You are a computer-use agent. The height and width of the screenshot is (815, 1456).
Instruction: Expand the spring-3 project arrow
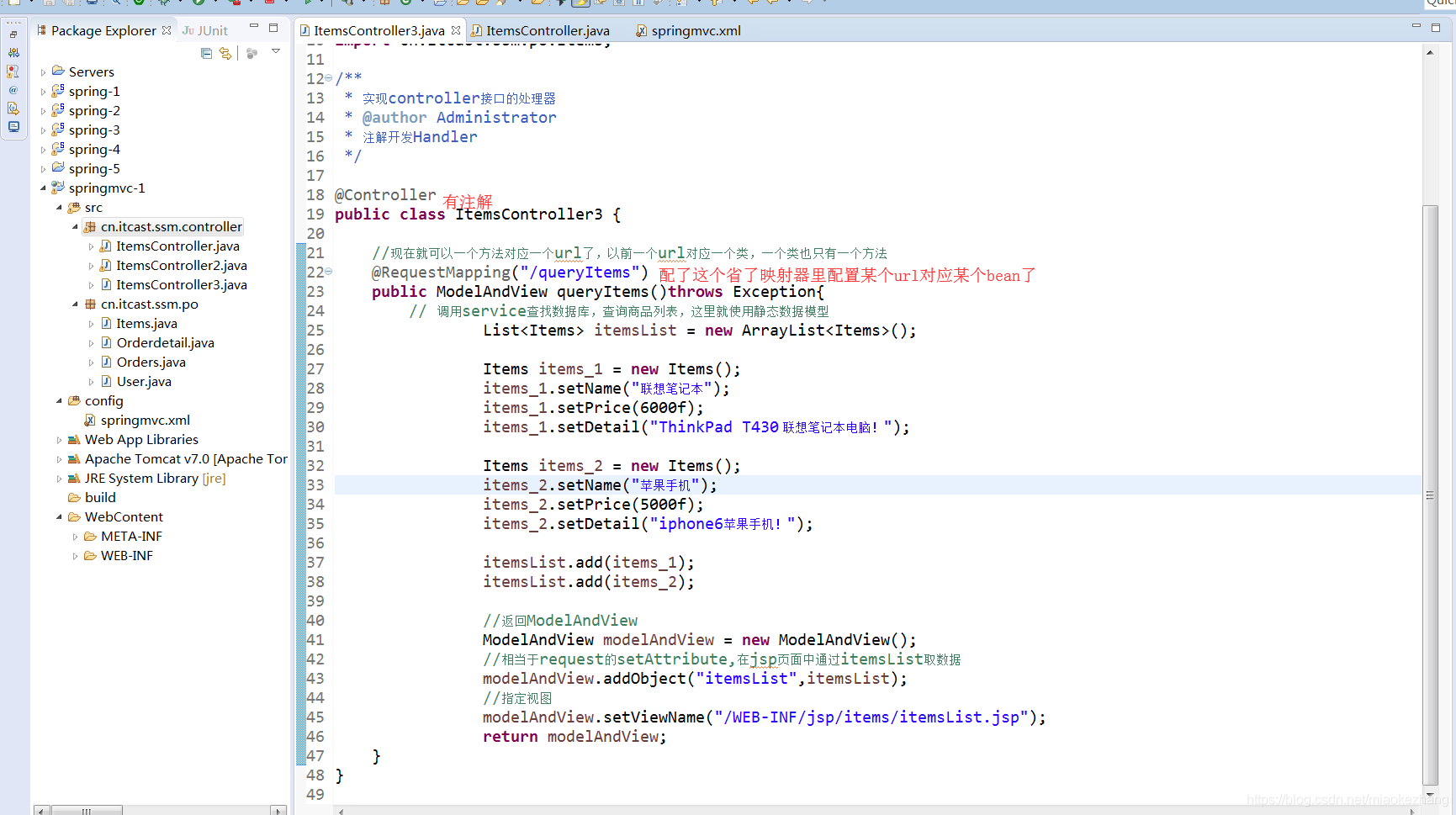pyautogui.click(x=44, y=130)
